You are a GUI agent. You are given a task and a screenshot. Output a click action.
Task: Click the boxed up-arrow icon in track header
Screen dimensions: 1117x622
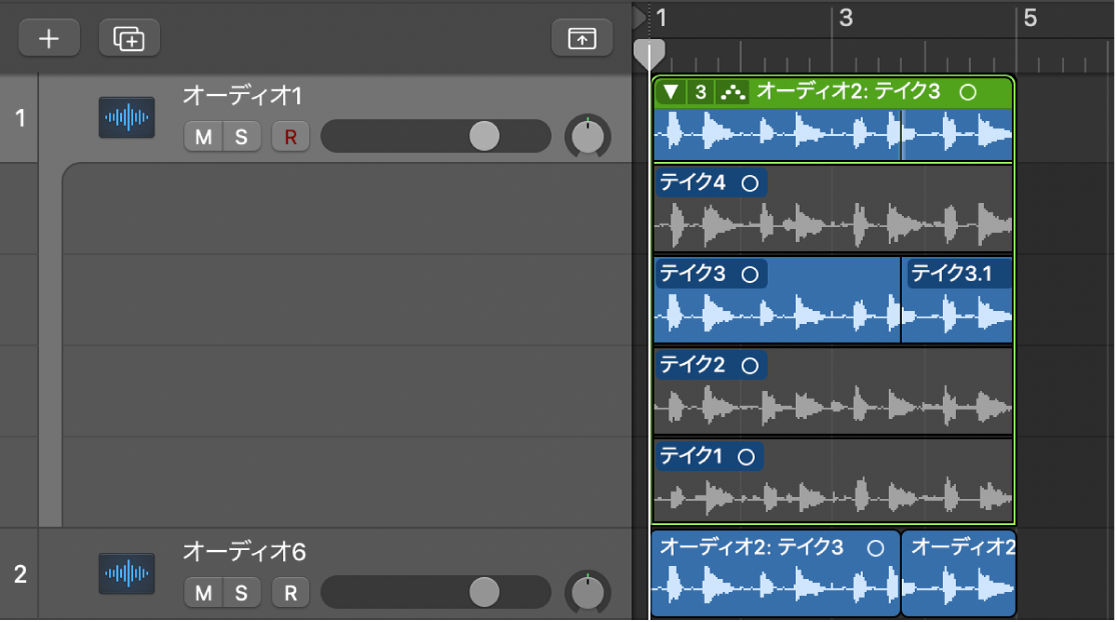582,37
